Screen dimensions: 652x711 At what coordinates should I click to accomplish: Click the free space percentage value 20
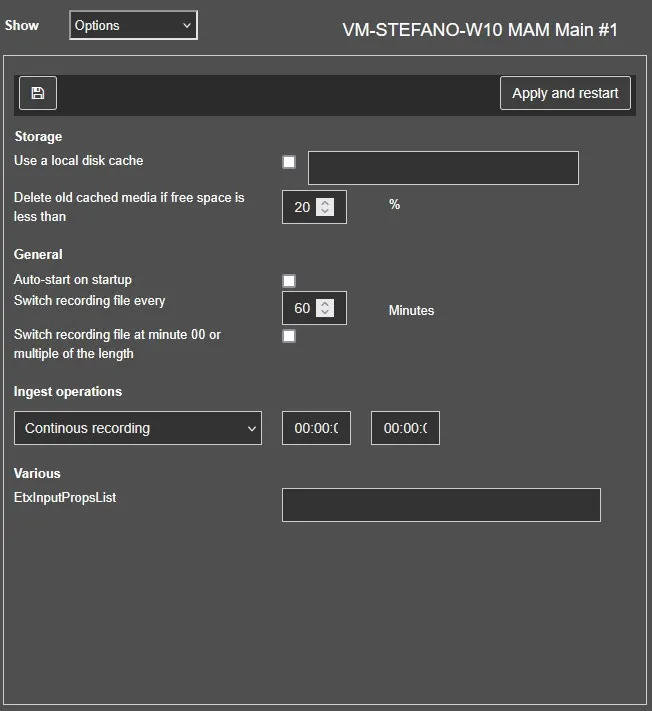point(301,208)
